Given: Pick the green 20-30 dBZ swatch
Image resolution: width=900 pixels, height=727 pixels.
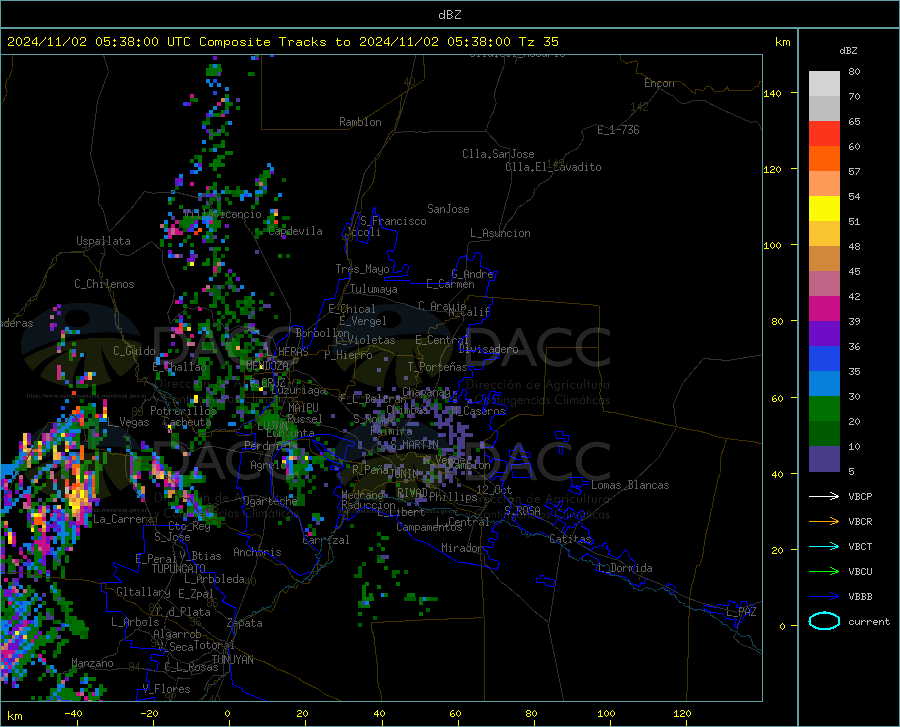Looking at the screenshot, I should [824, 409].
